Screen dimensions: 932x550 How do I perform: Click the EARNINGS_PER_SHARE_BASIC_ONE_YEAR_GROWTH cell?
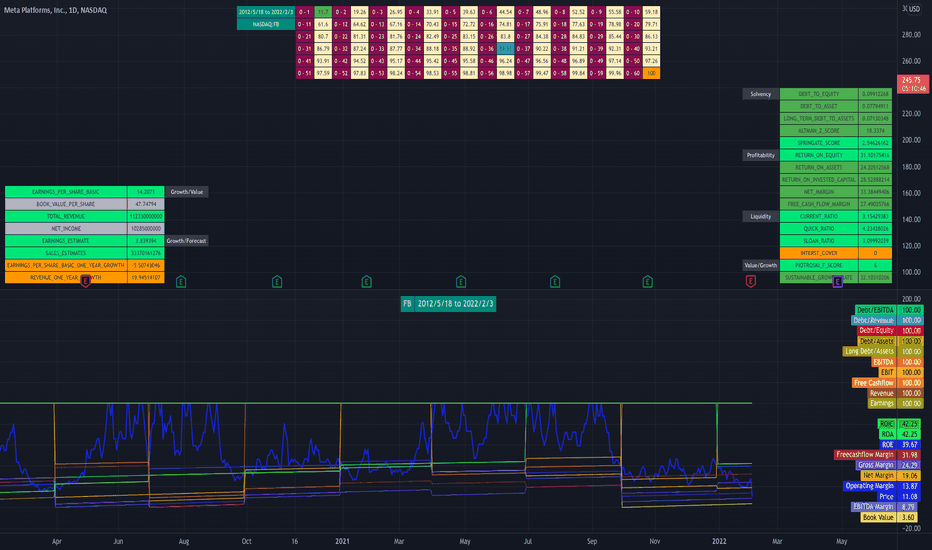[x=66, y=265]
